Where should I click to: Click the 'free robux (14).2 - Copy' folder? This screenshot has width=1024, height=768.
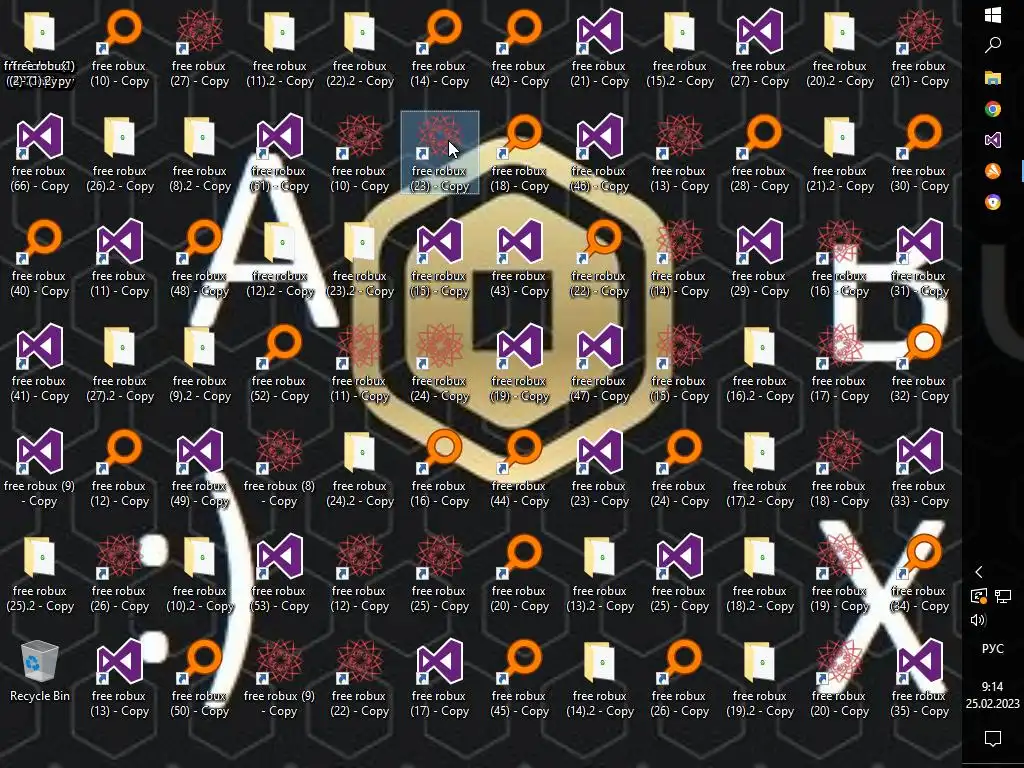600,679
